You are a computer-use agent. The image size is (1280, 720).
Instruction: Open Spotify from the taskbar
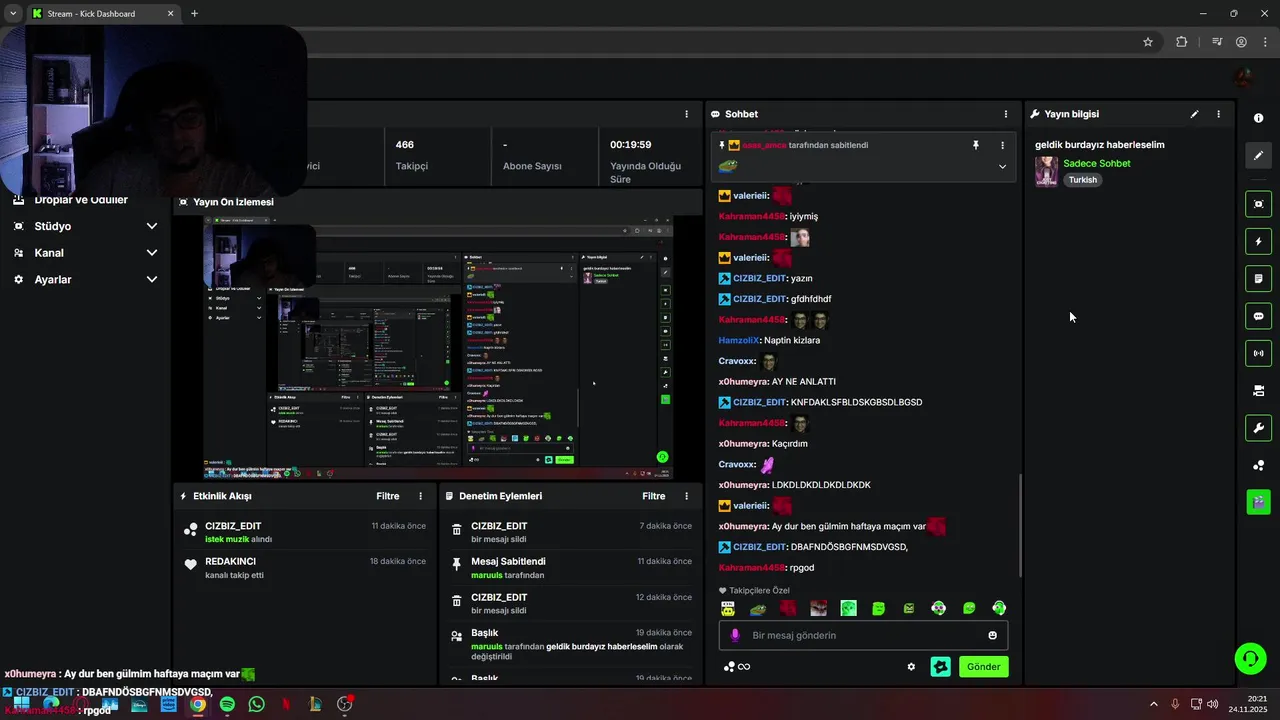coord(227,704)
